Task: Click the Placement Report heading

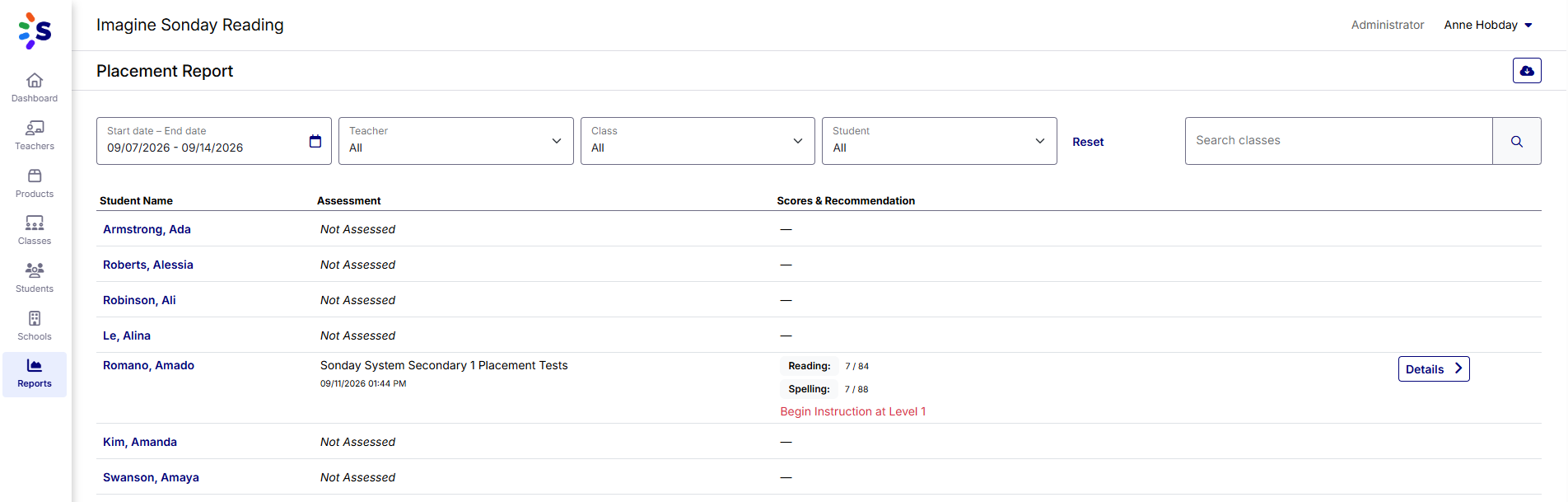Action: tap(165, 71)
